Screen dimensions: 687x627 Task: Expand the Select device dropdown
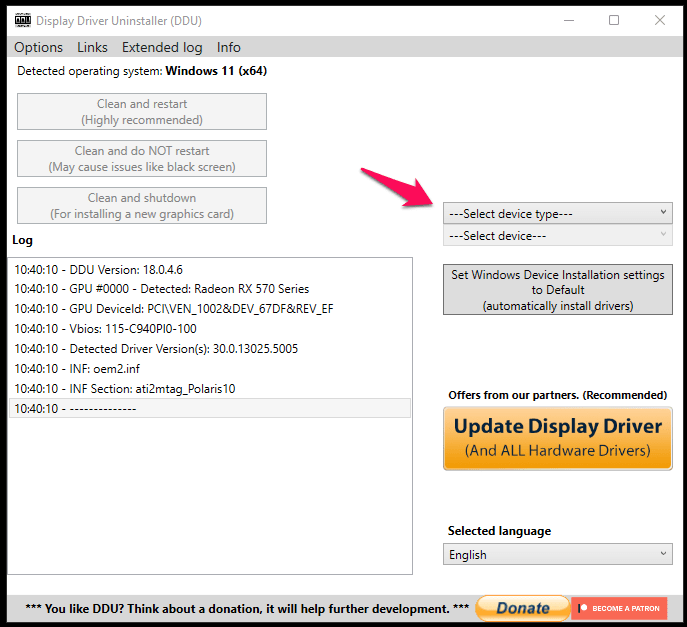[x=558, y=235]
